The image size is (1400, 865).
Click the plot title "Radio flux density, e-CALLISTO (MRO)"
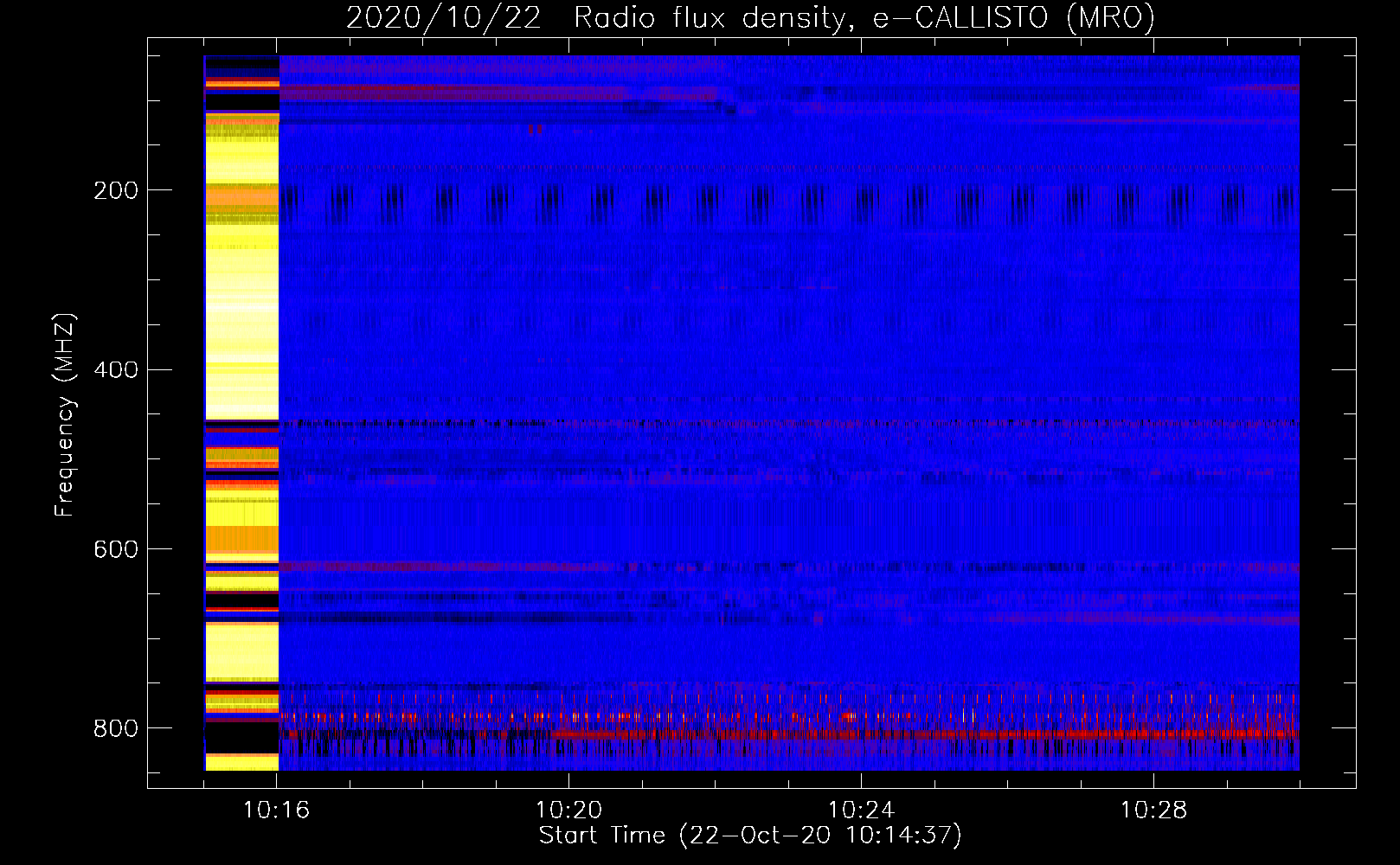864,18
